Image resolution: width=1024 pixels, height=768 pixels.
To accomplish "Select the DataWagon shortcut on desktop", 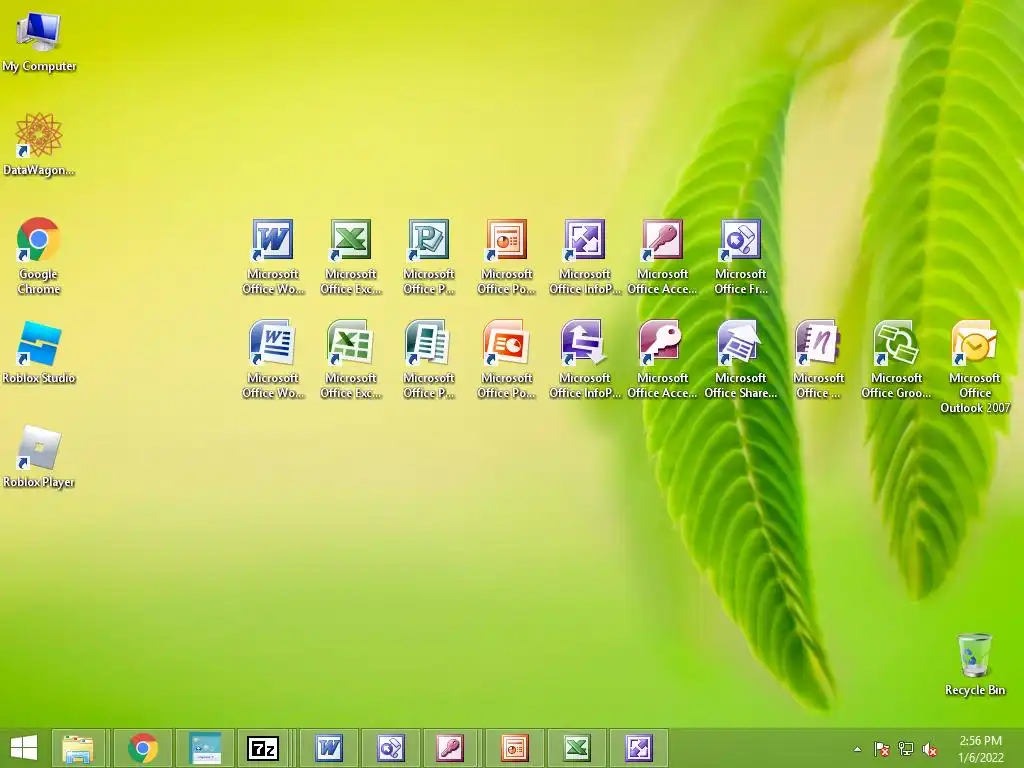I will coord(39,144).
